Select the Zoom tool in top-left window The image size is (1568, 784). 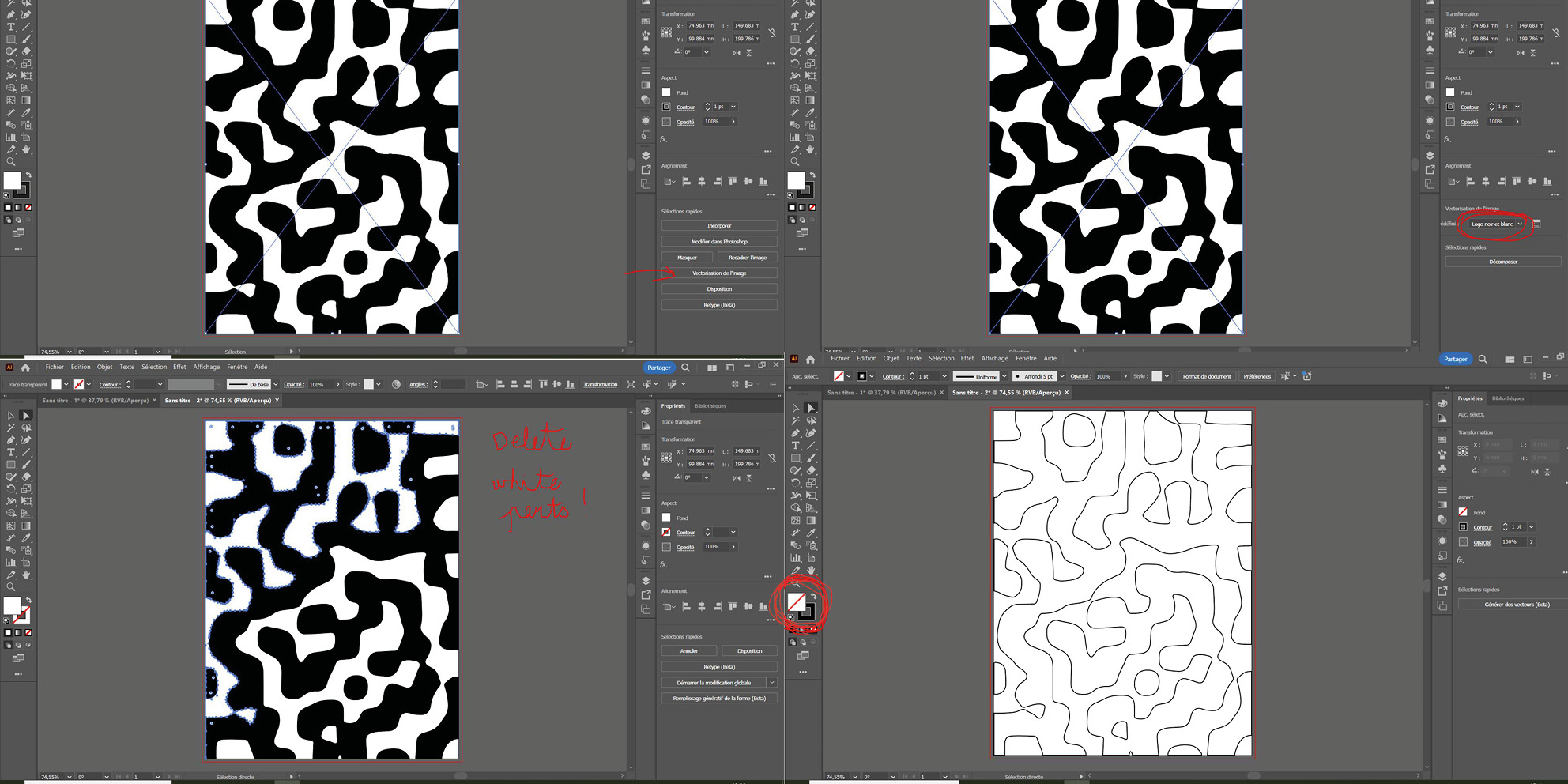click(x=10, y=161)
